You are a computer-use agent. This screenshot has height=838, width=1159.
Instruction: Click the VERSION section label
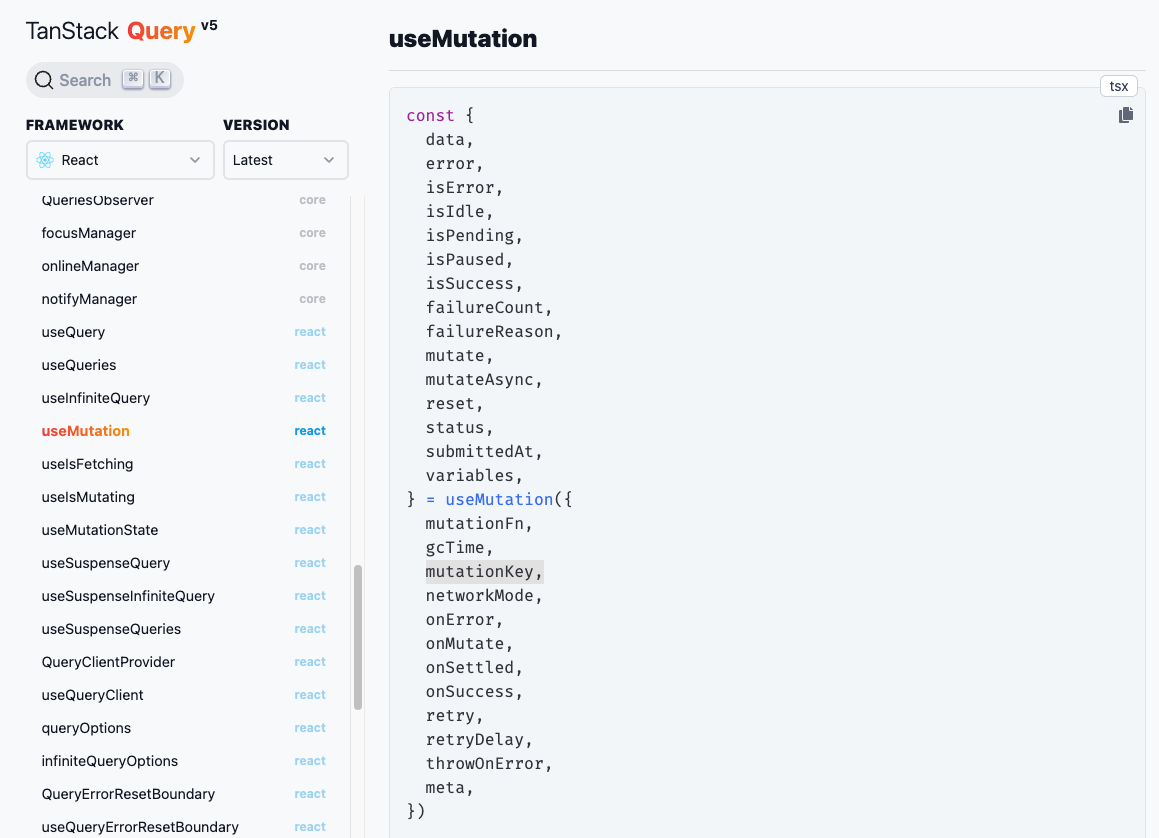point(256,125)
